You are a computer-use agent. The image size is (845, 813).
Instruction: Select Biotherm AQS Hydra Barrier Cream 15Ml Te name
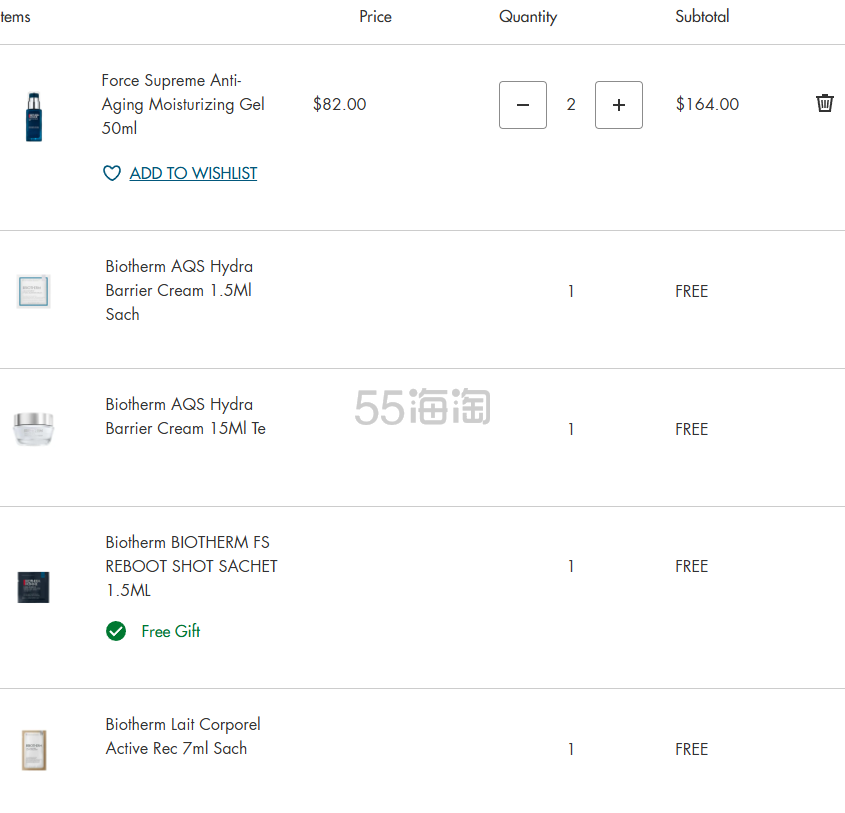(x=185, y=416)
